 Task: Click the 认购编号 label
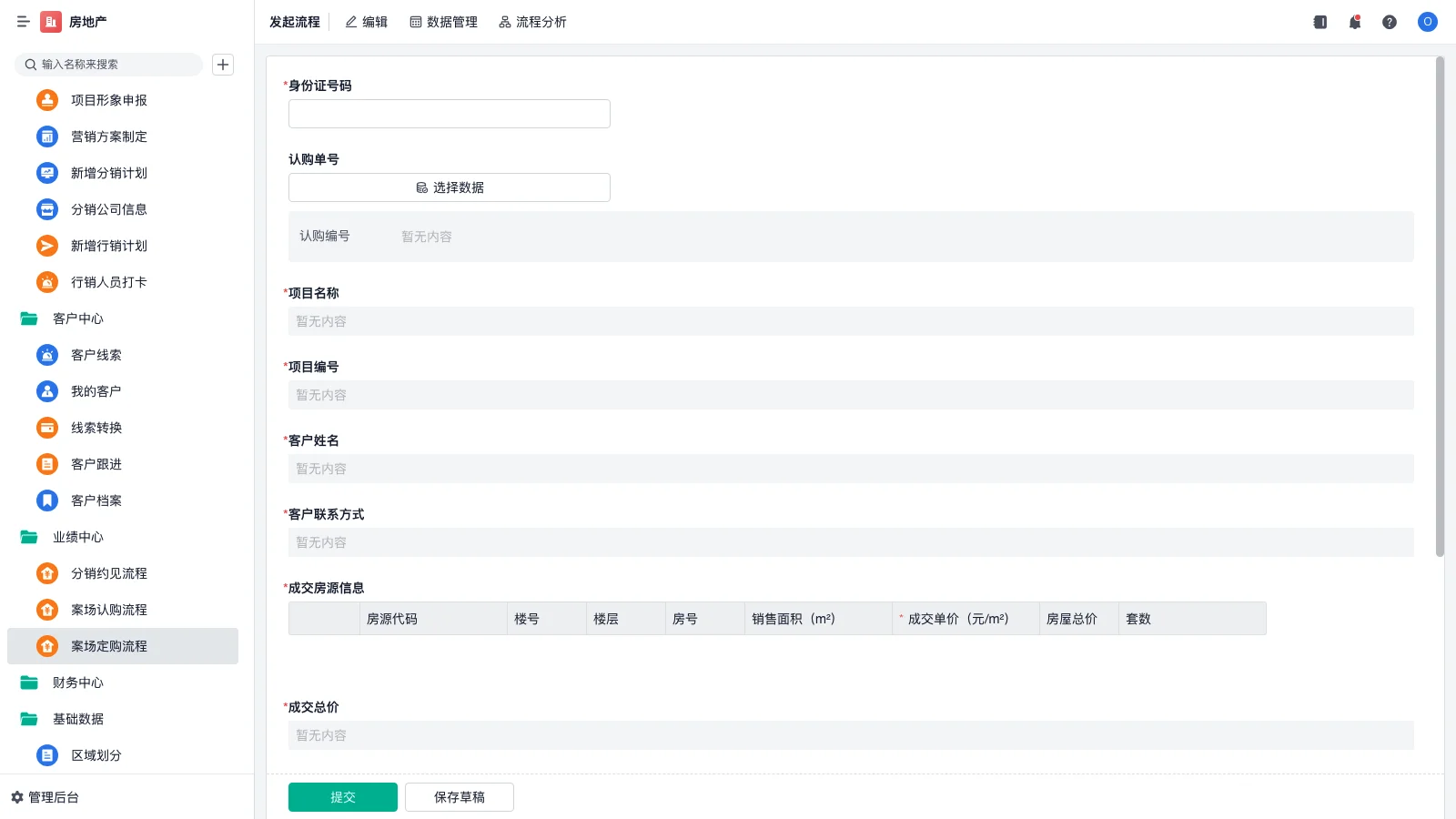325,236
